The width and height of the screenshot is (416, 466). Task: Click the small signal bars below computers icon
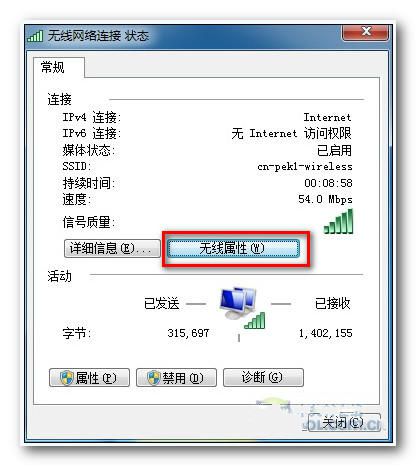click(255, 321)
